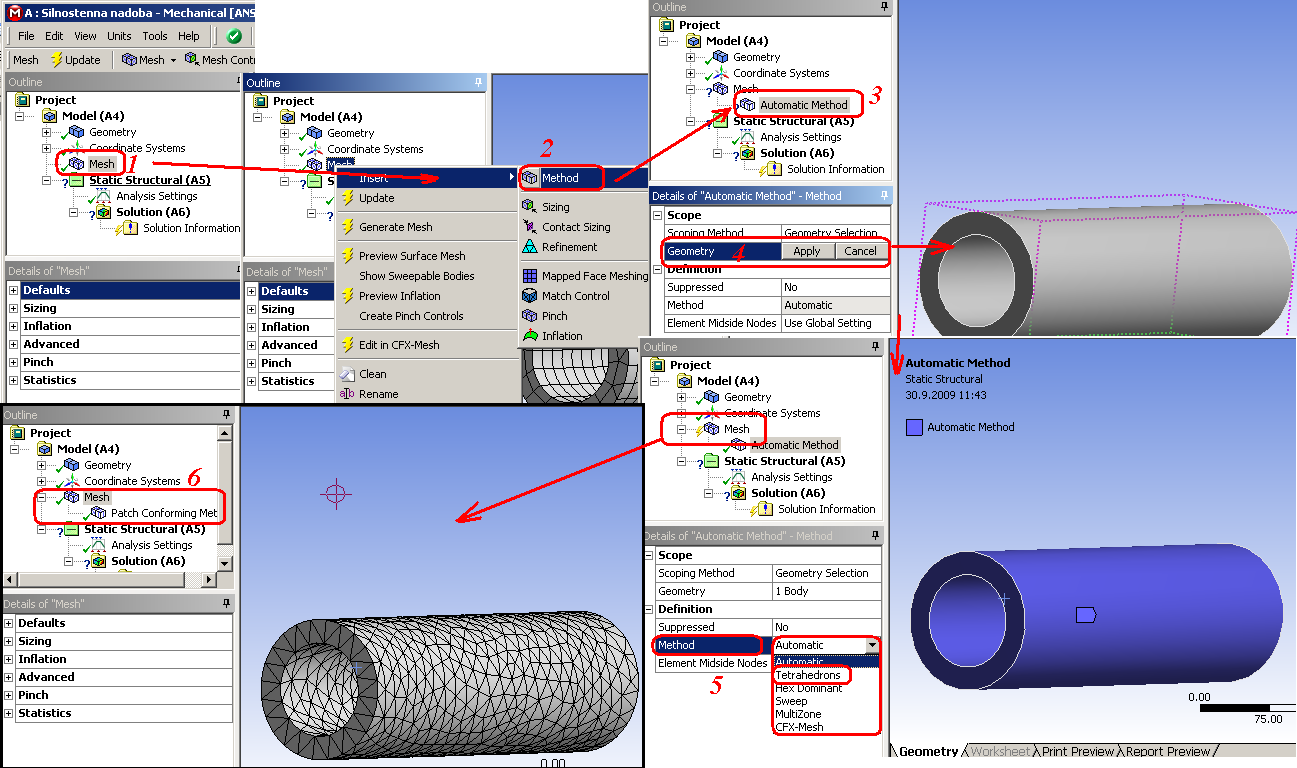Choose Match Control from the Insert submenu

point(575,296)
